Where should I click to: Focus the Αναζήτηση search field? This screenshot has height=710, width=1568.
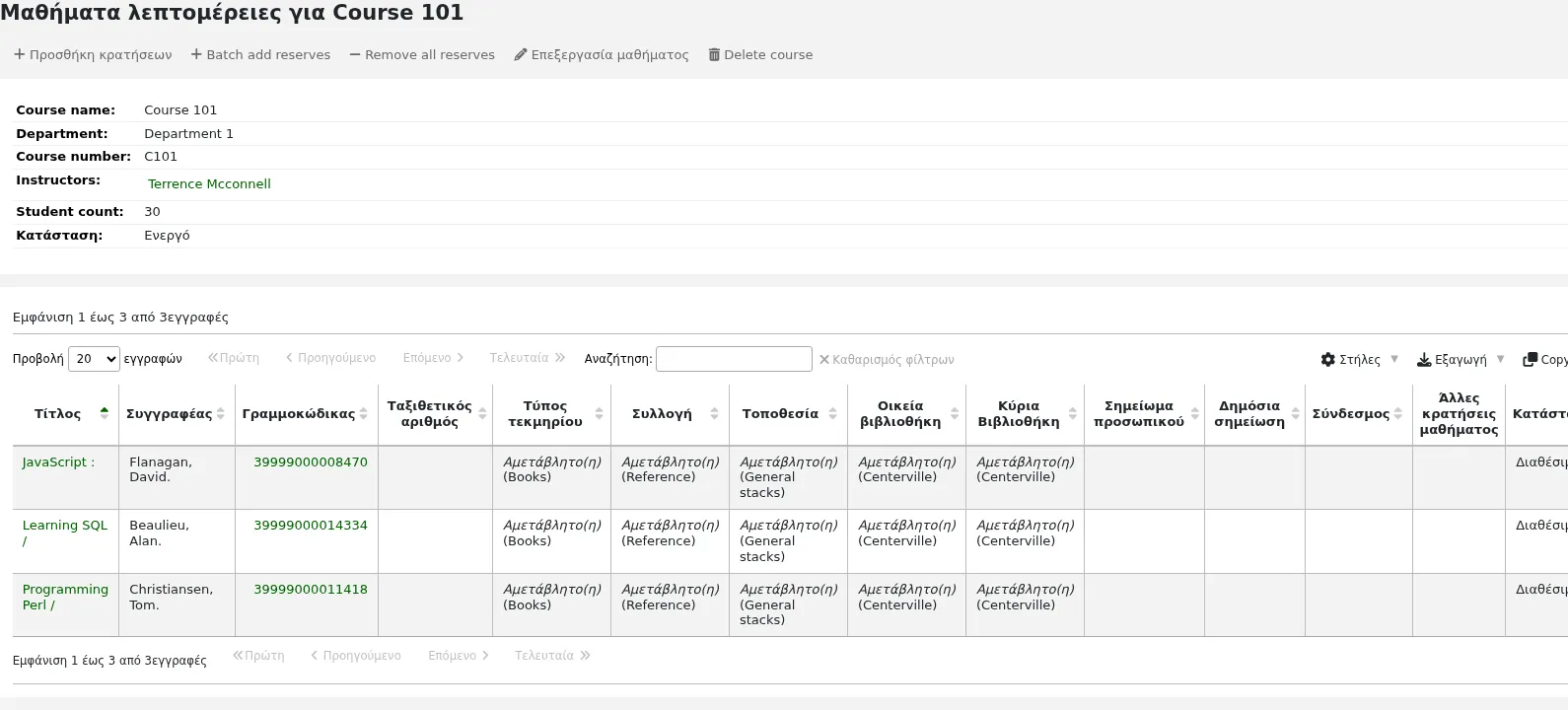click(734, 359)
